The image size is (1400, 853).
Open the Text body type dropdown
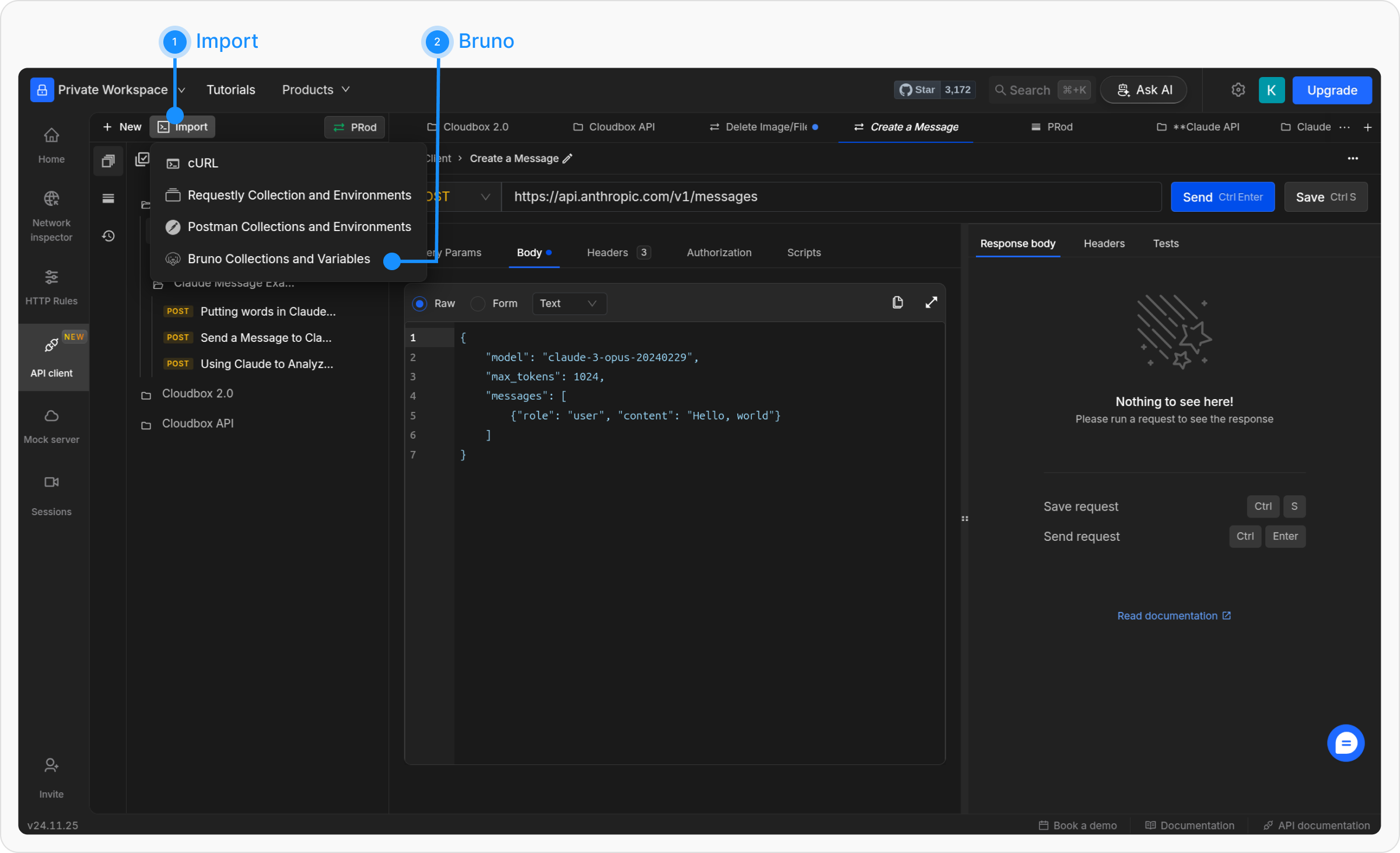coord(568,303)
